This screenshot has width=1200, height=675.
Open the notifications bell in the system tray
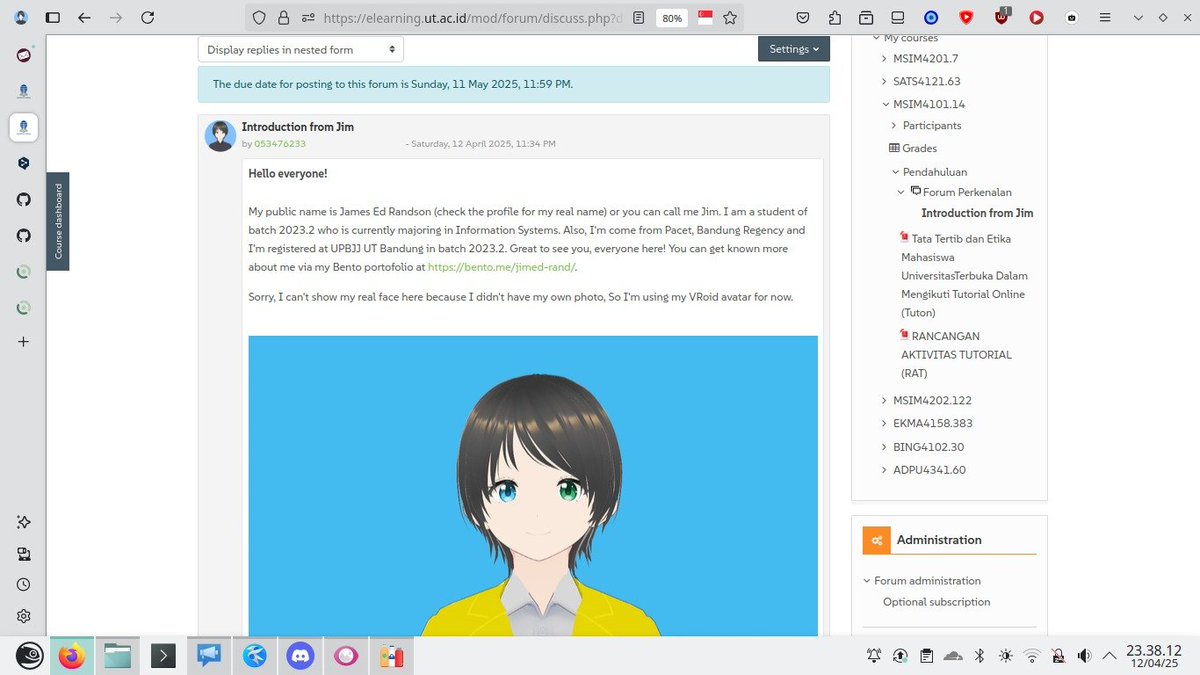(874, 656)
